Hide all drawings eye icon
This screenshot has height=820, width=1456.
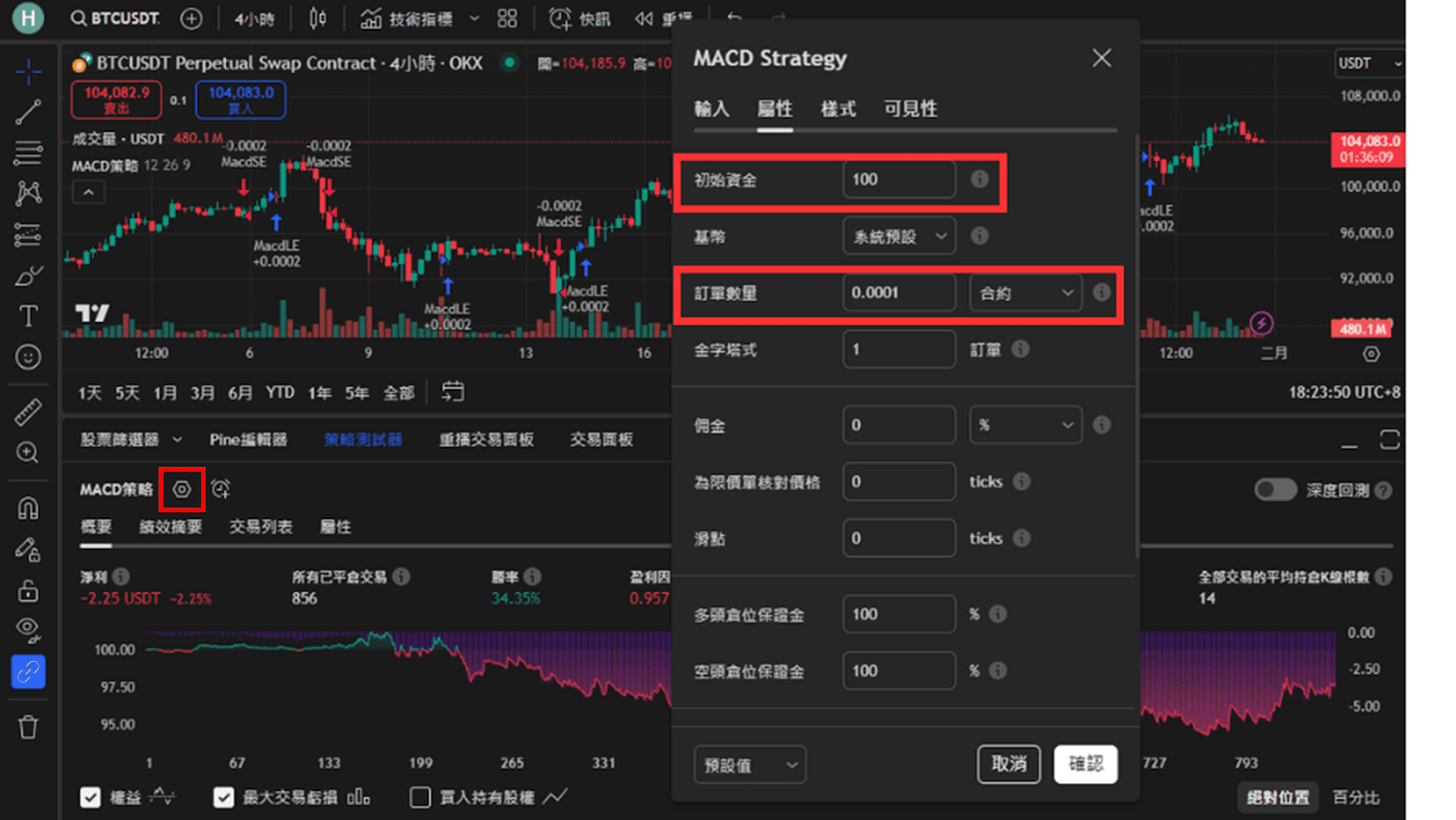[28, 631]
